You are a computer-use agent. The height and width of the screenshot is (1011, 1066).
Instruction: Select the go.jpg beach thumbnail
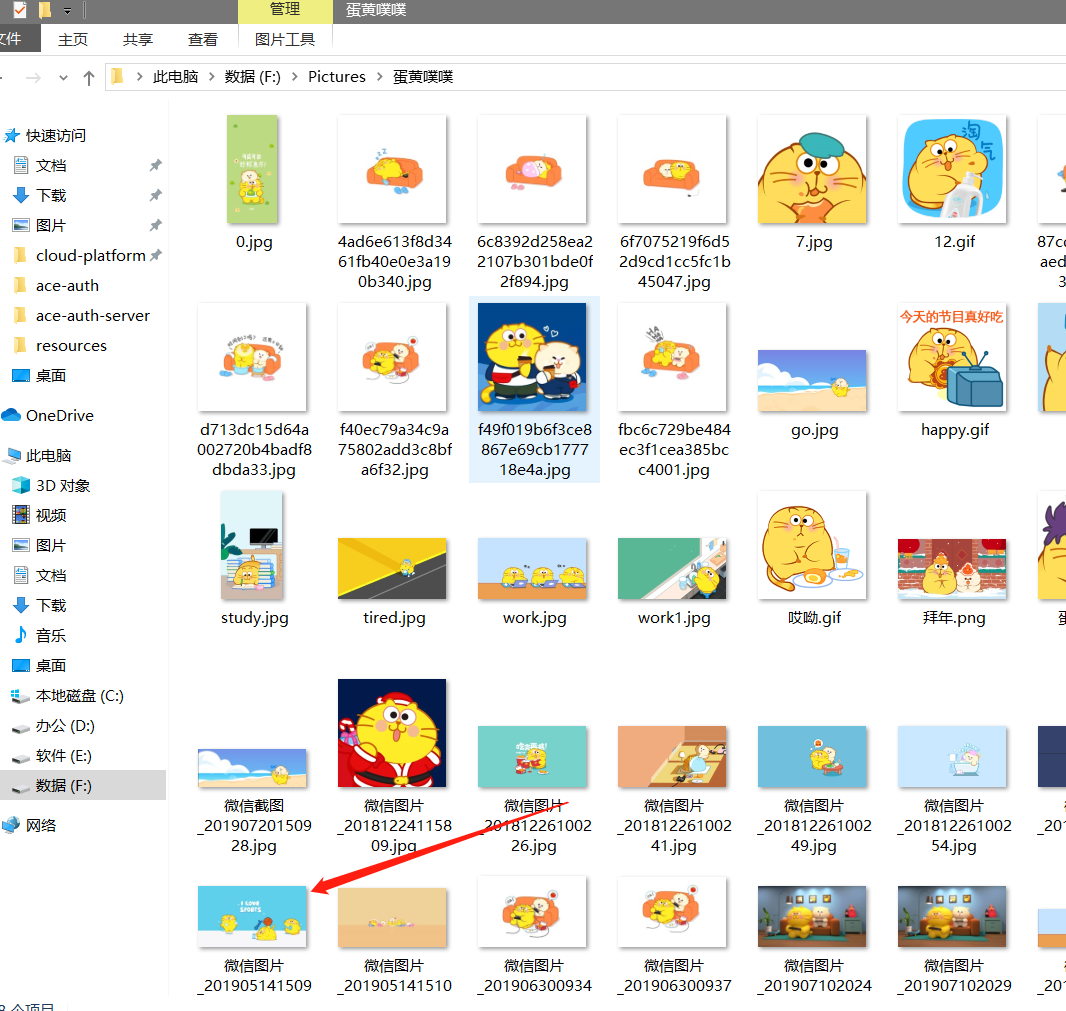[x=812, y=381]
